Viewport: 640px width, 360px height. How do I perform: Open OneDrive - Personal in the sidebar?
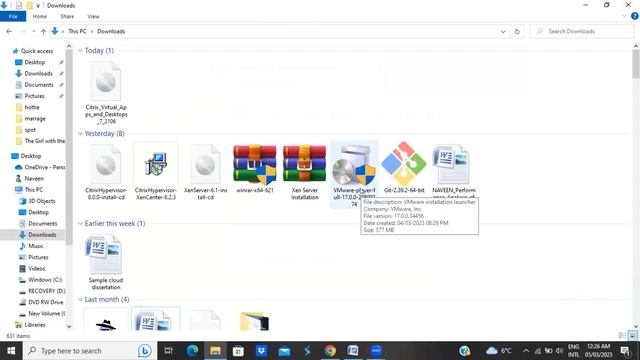[40, 167]
